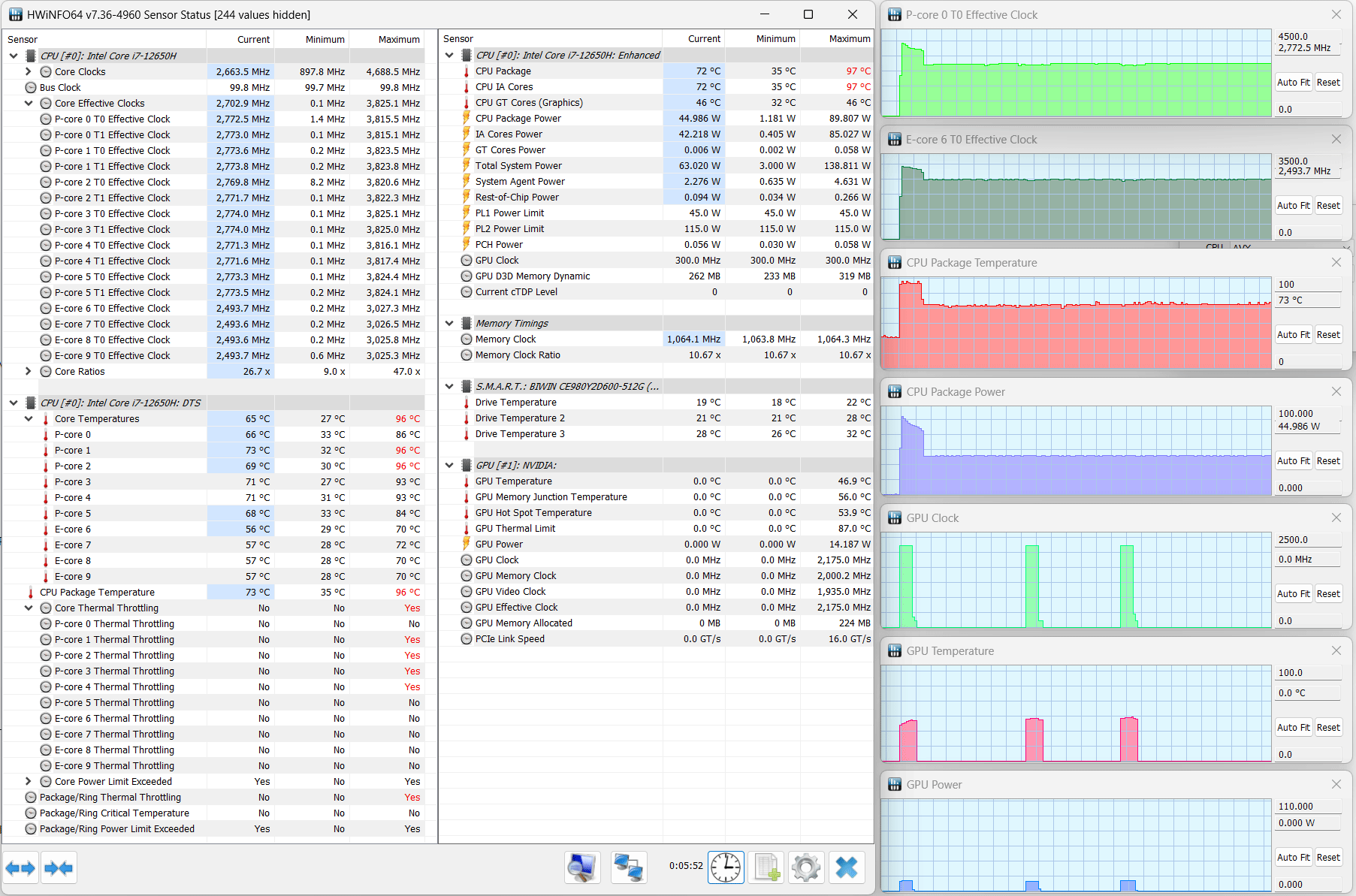Click the icon beside Package/Ring Thermal Throttling
1356x896 pixels.
[31, 798]
